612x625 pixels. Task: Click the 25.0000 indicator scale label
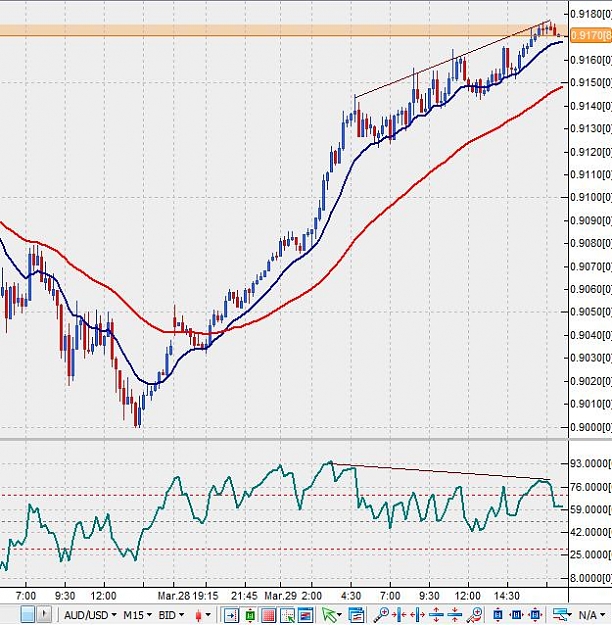(591, 554)
